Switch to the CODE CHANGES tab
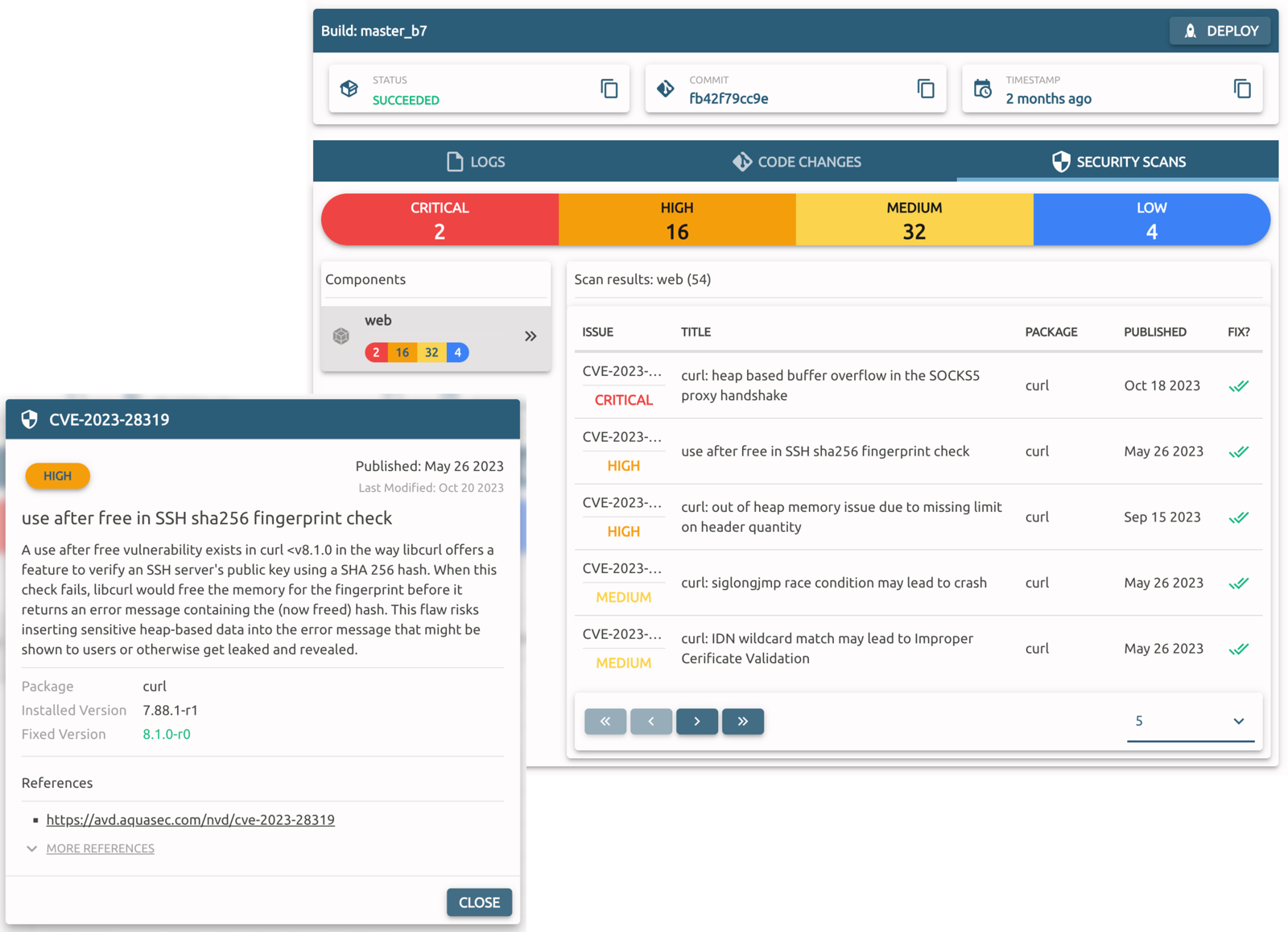1288x932 pixels. click(796, 162)
